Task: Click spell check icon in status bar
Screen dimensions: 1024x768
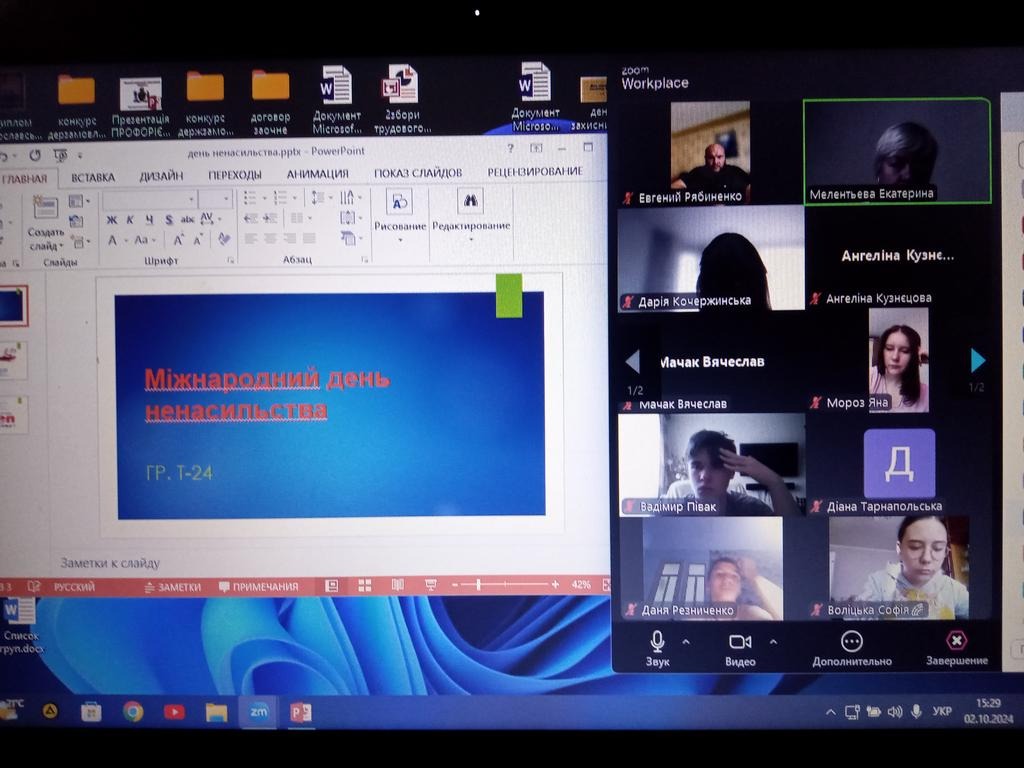Action: pos(34,587)
